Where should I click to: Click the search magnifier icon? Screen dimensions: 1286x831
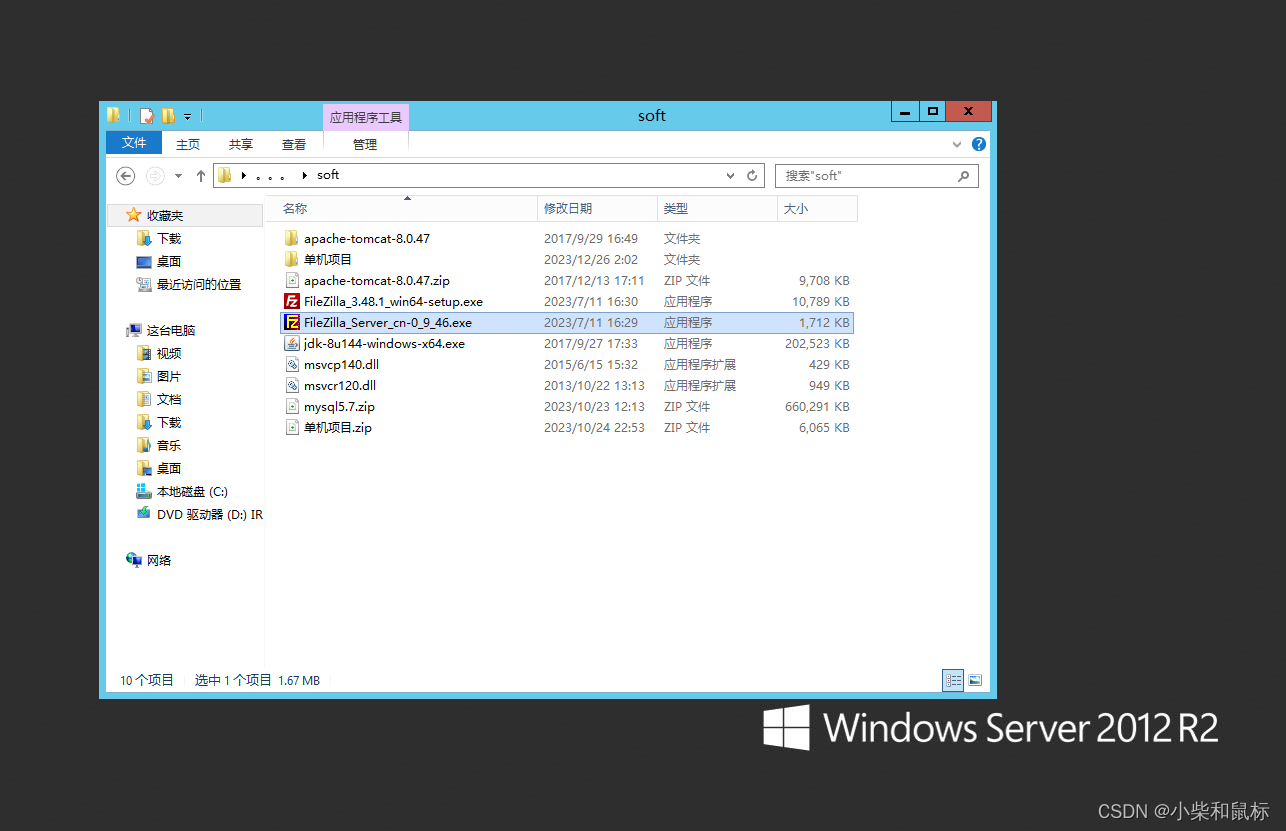[x=963, y=176]
